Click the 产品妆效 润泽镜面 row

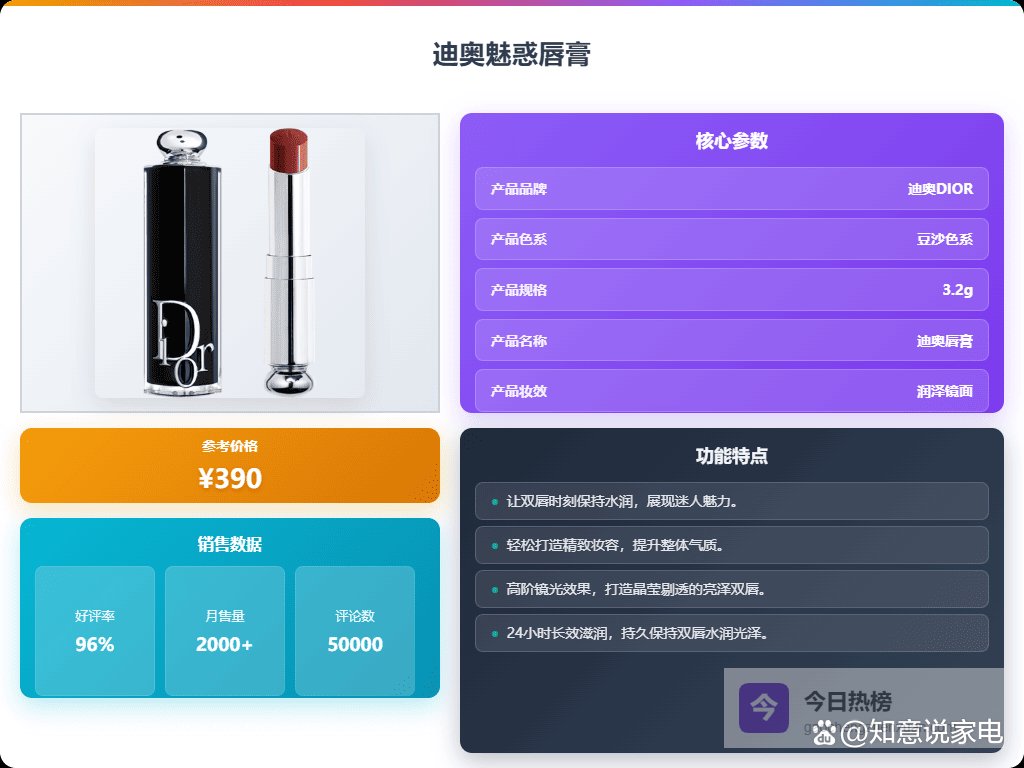[x=731, y=391]
